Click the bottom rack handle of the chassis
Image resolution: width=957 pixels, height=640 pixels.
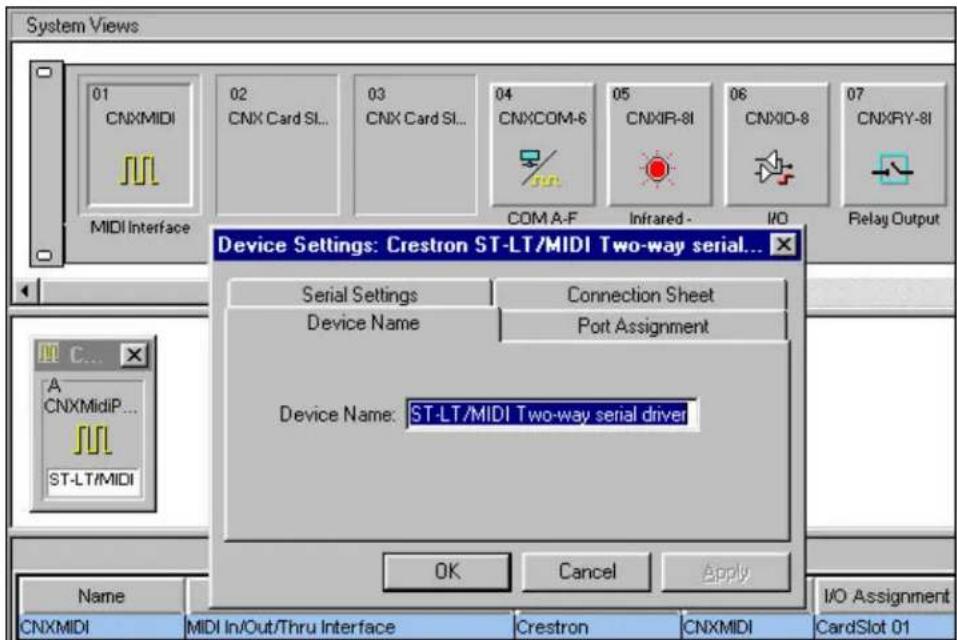(x=45, y=255)
